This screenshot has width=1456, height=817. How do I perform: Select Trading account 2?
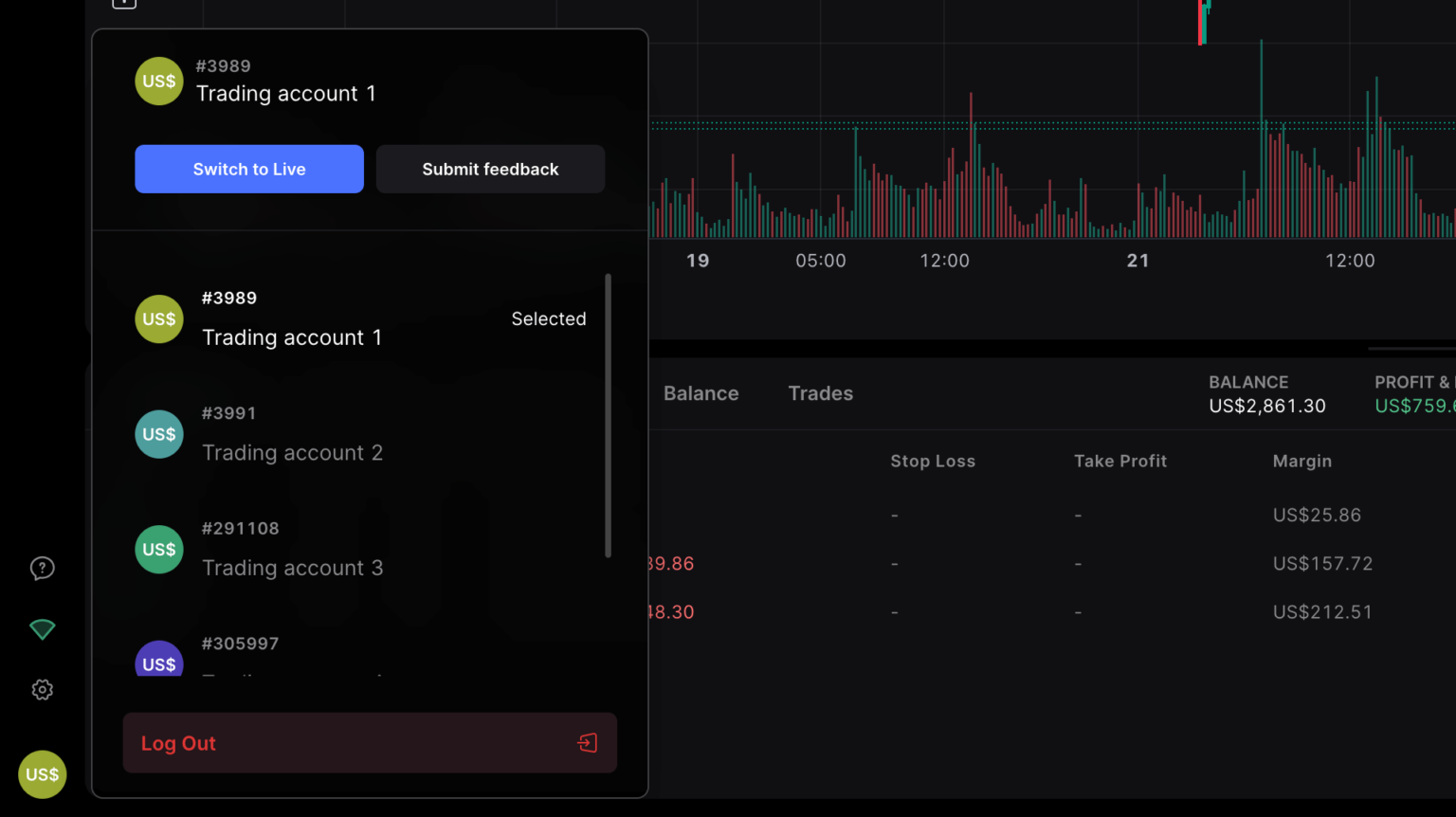292,453
